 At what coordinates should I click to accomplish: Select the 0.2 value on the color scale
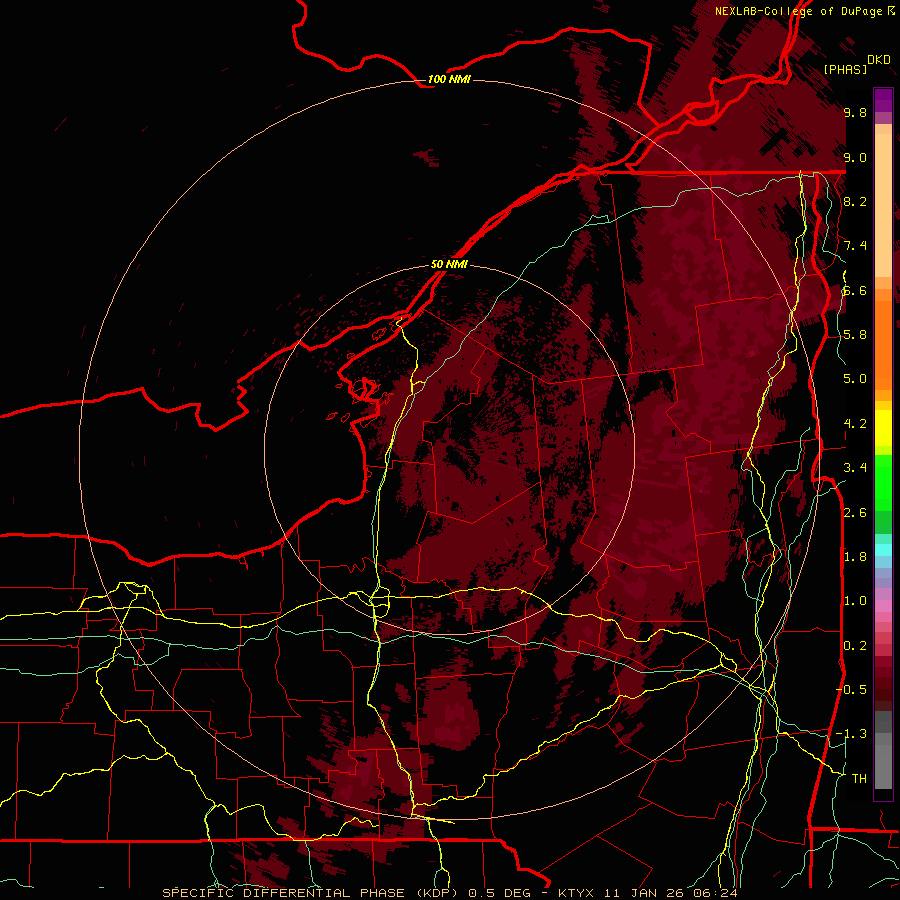[x=855, y=646]
